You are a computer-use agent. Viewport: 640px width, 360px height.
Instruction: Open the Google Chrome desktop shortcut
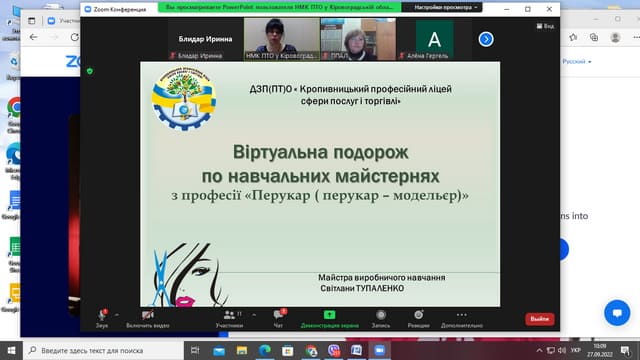[13, 115]
